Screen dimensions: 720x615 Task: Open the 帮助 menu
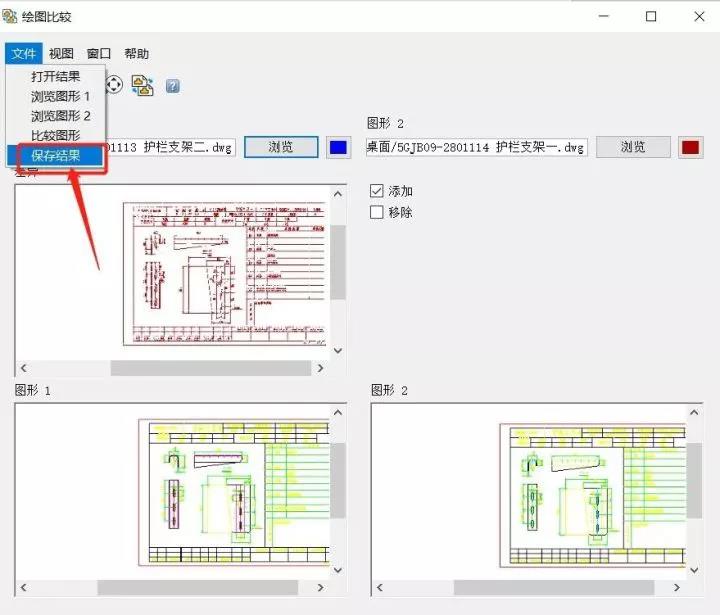(136, 54)
